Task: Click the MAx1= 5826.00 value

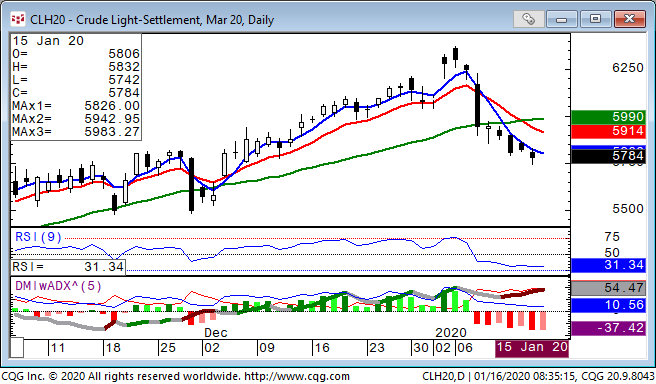Action: tap(76, 106)
